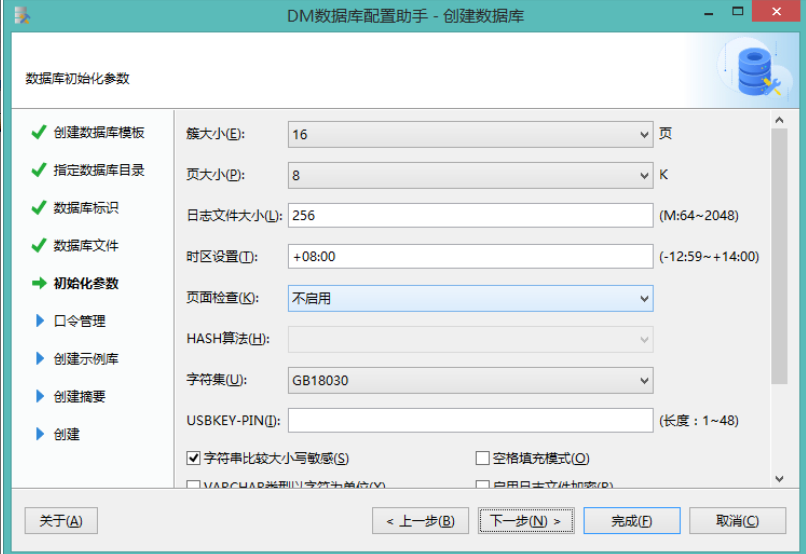Select the 口令管理 step

[80, 321]
